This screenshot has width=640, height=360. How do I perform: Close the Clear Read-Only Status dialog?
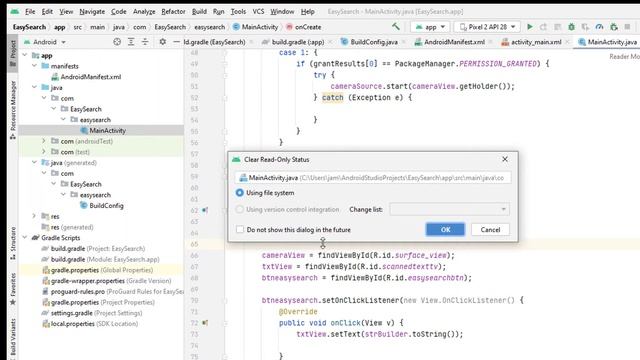click(x=505, y=159)
